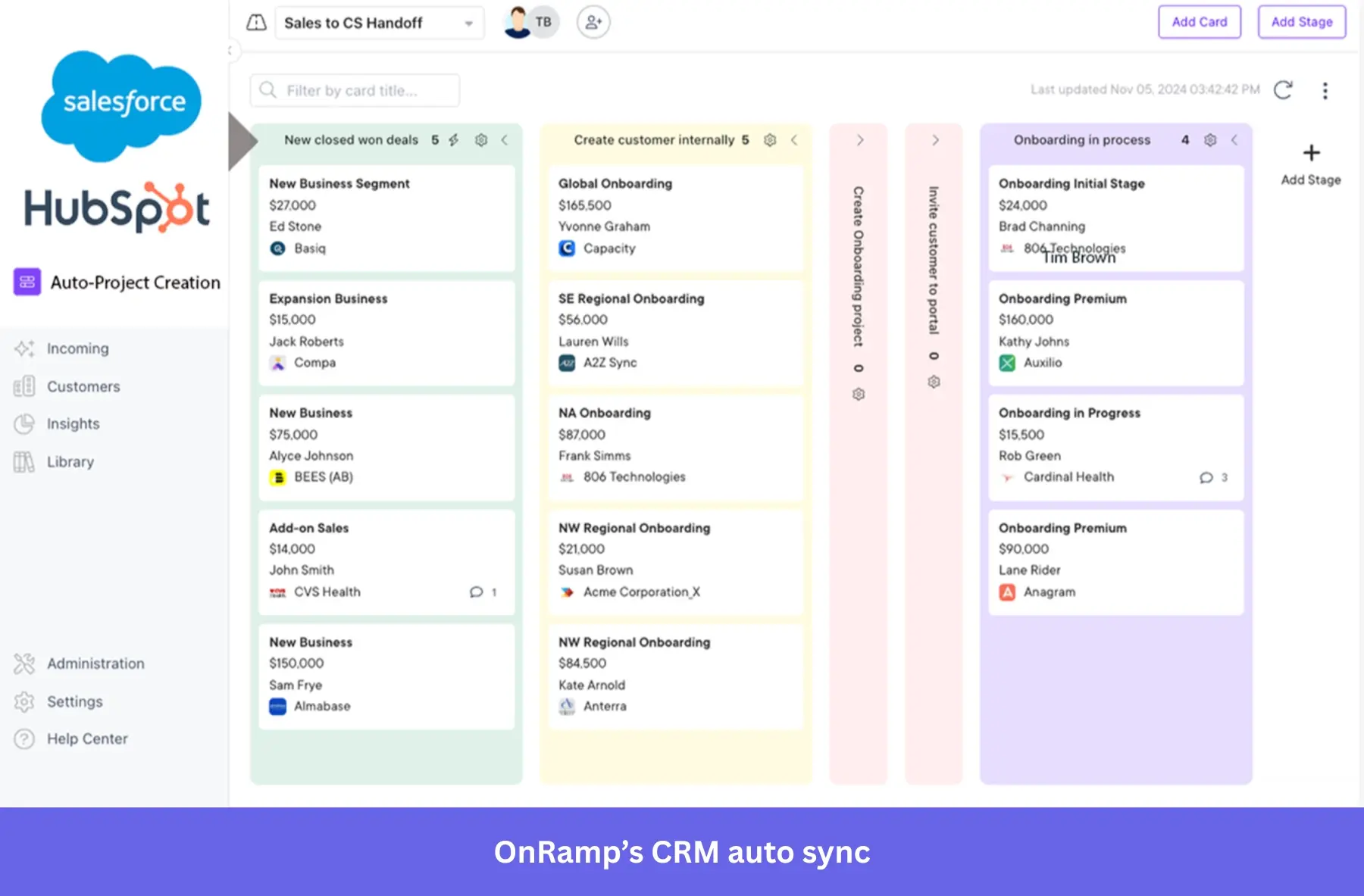Viewport: 1364px width, 896px height.
Task: Open settings gear of Invite customer to portal stage
Action: tap(934, 382)
